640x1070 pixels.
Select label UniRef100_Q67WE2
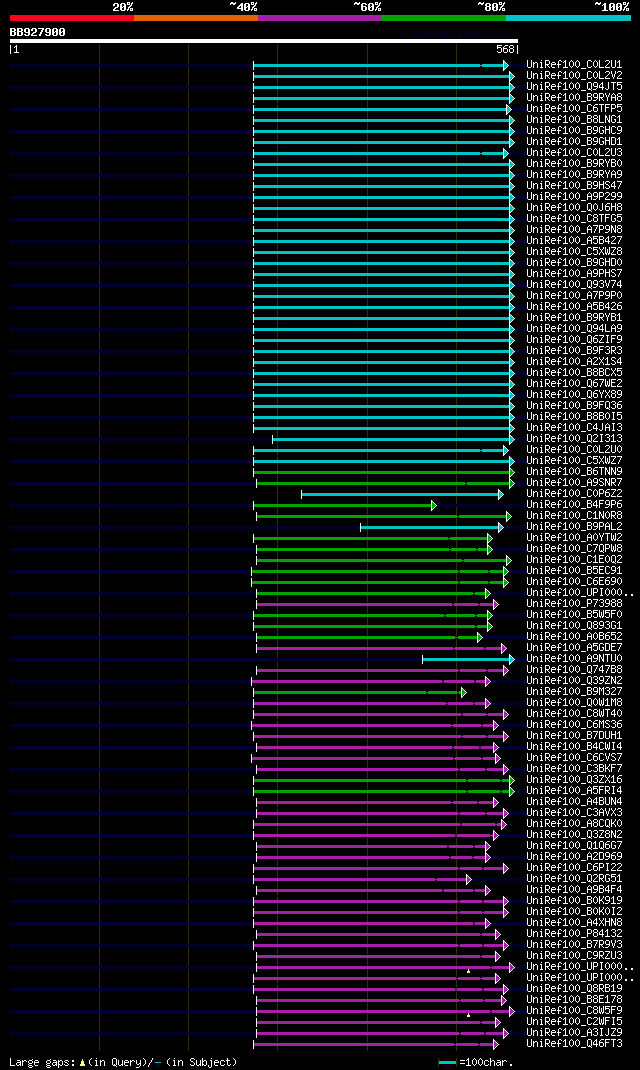point(574,384)
